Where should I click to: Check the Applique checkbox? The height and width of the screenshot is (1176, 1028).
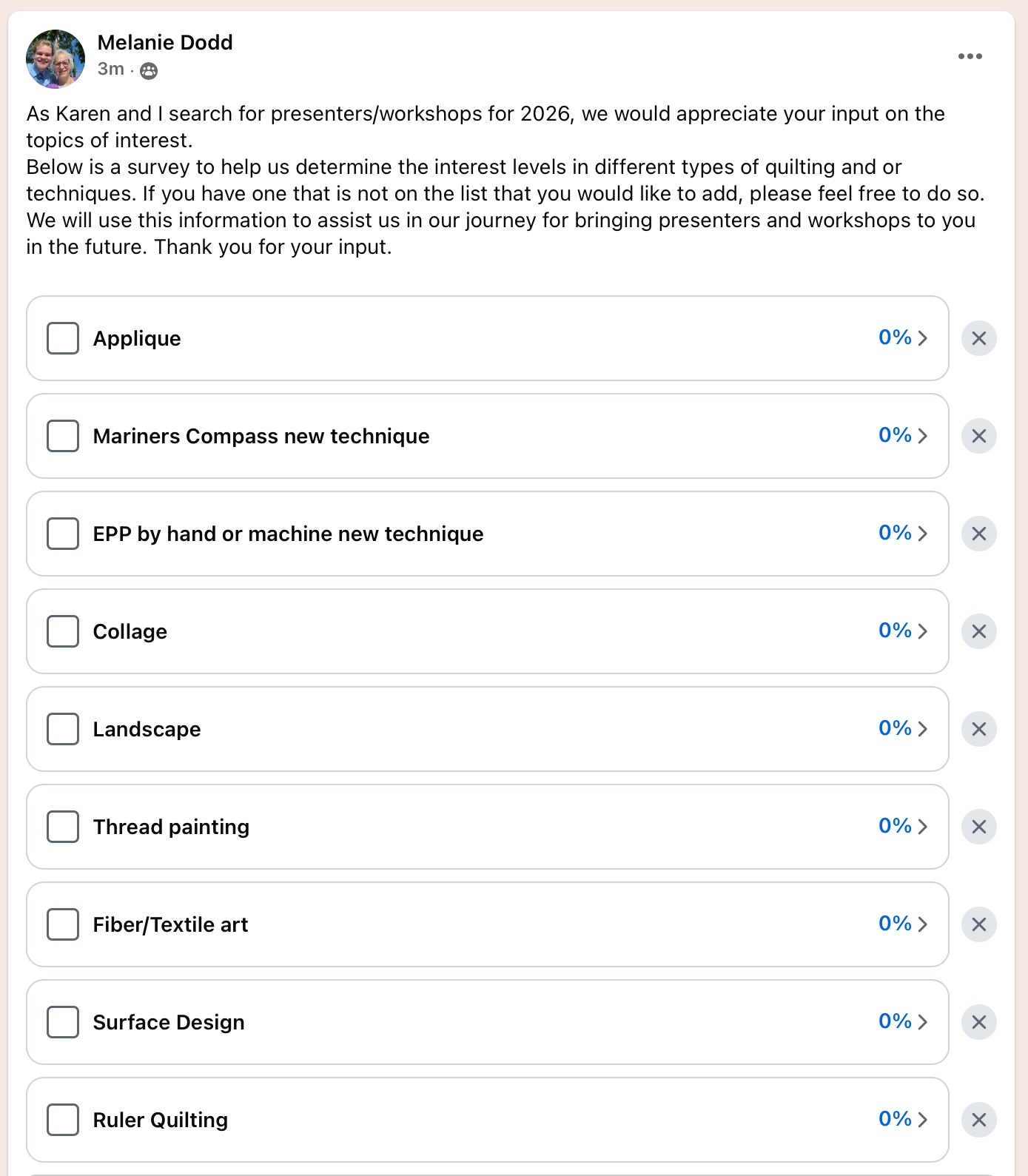pyautogui.click(x=63, y=338)
